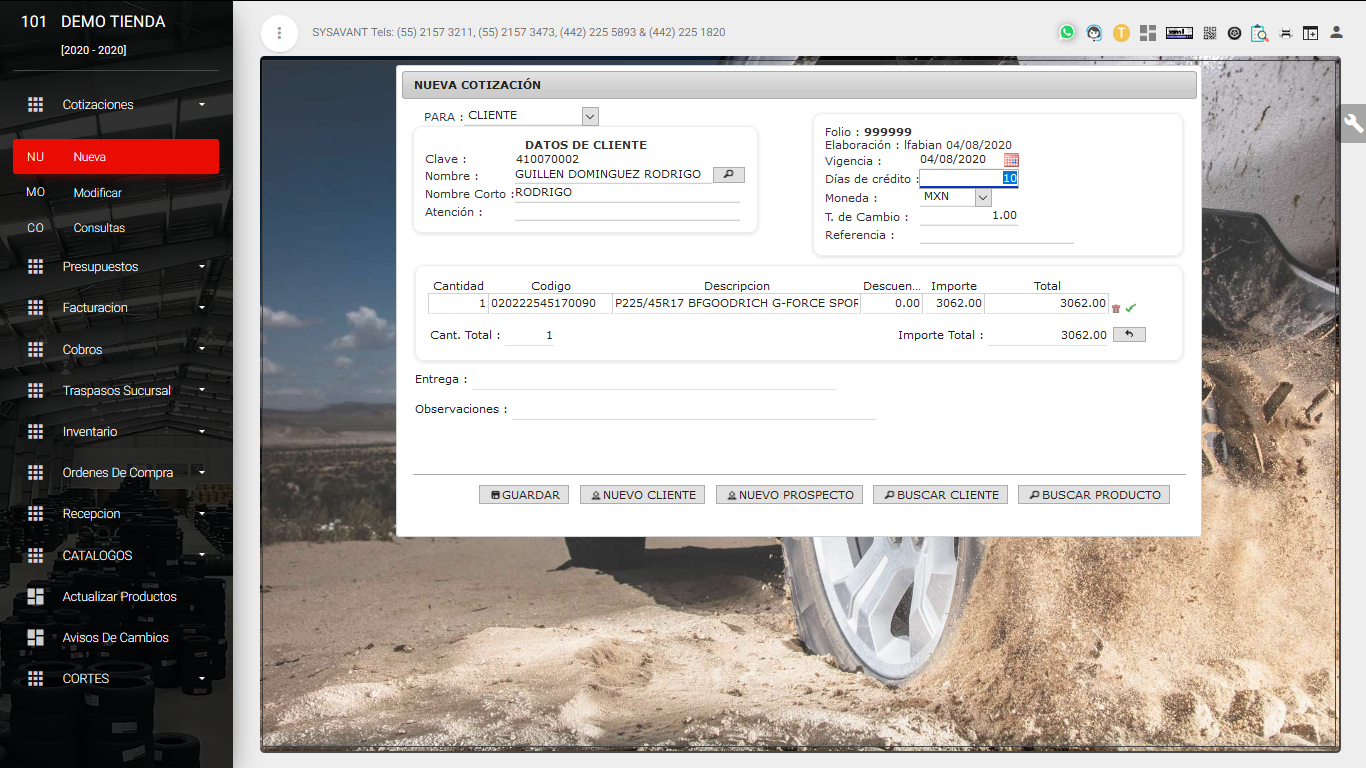The image size is (1366, 768).
Task: Click into the Observaciones text field
Action: 694,409
